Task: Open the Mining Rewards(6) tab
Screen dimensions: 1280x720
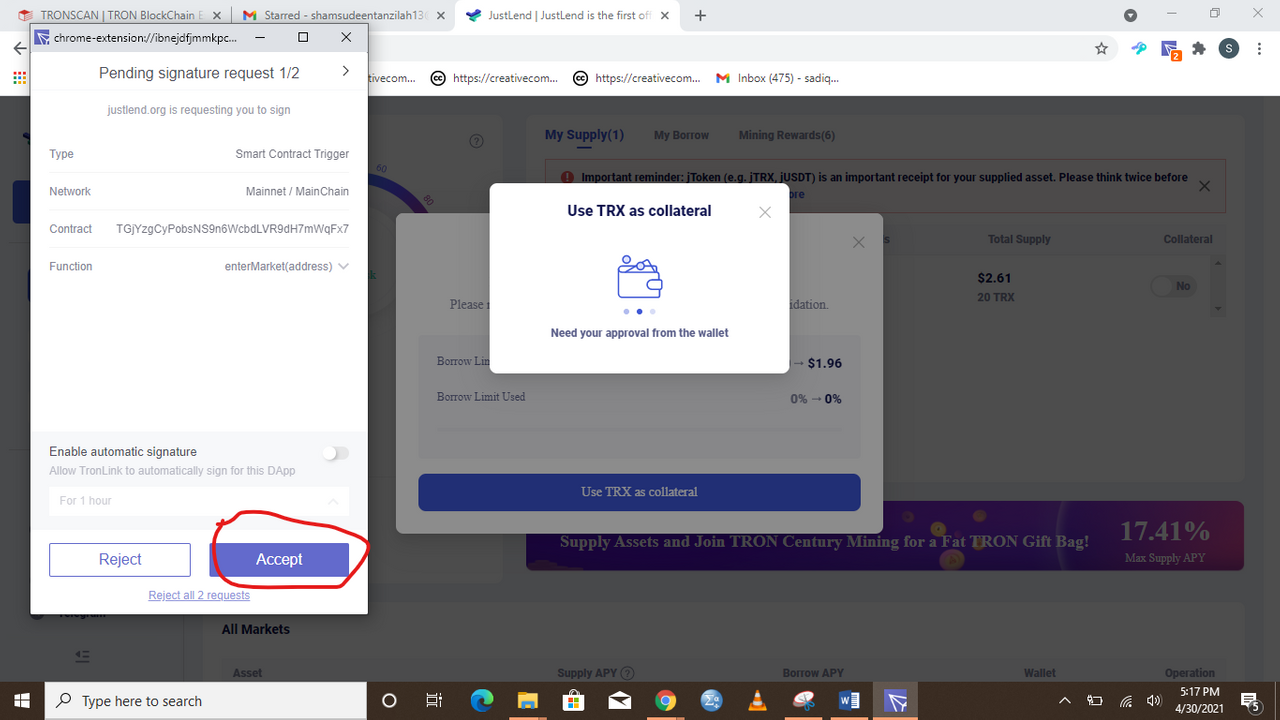Action: 787,135
